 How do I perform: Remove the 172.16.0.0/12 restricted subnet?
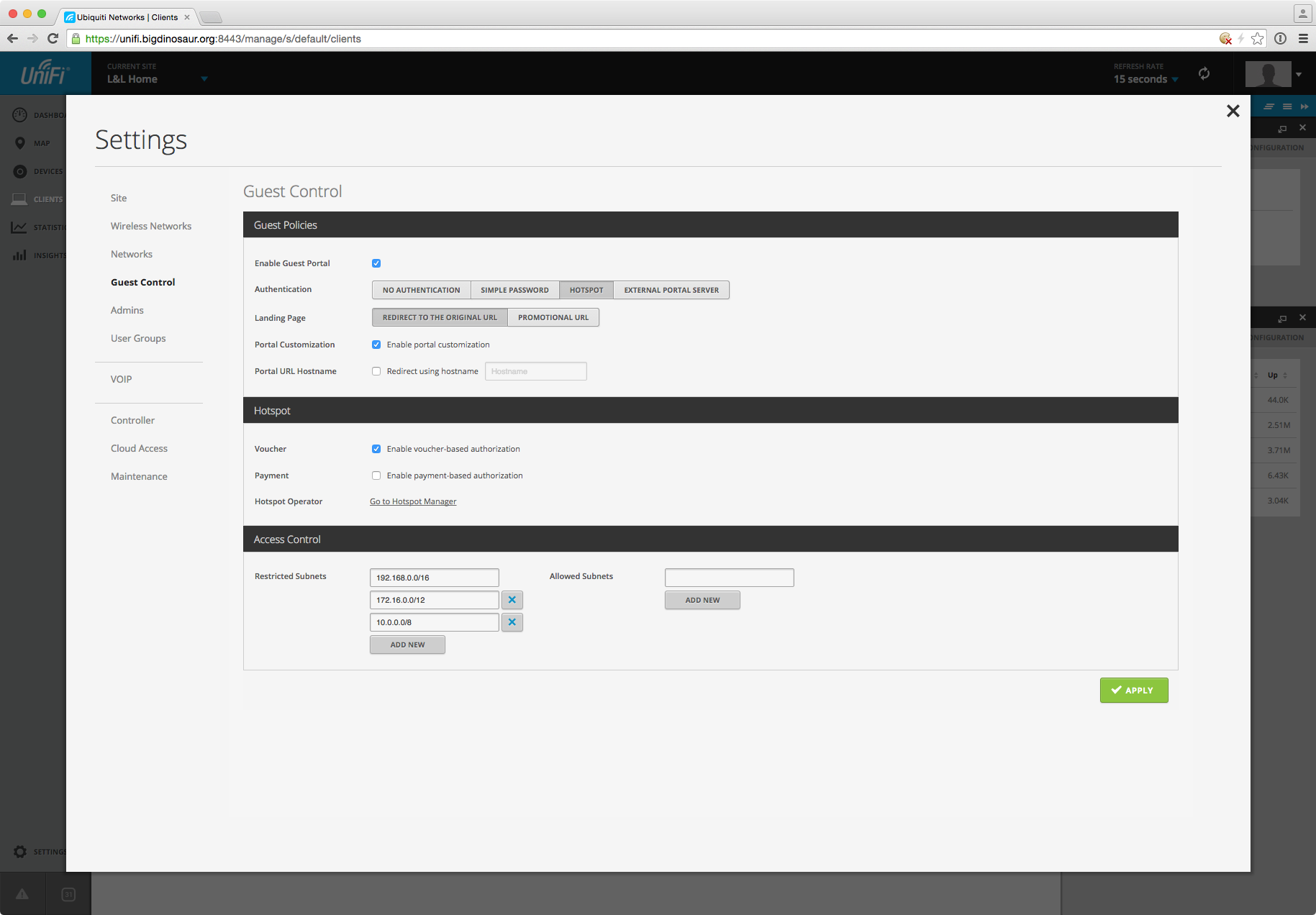(x=512, y=600)
